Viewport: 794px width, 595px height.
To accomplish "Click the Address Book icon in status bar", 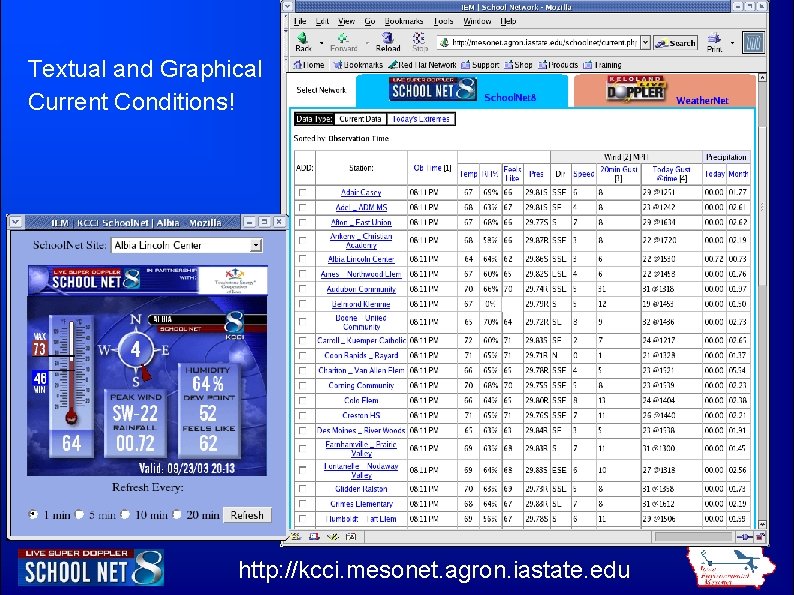I will tap(350, 536).
